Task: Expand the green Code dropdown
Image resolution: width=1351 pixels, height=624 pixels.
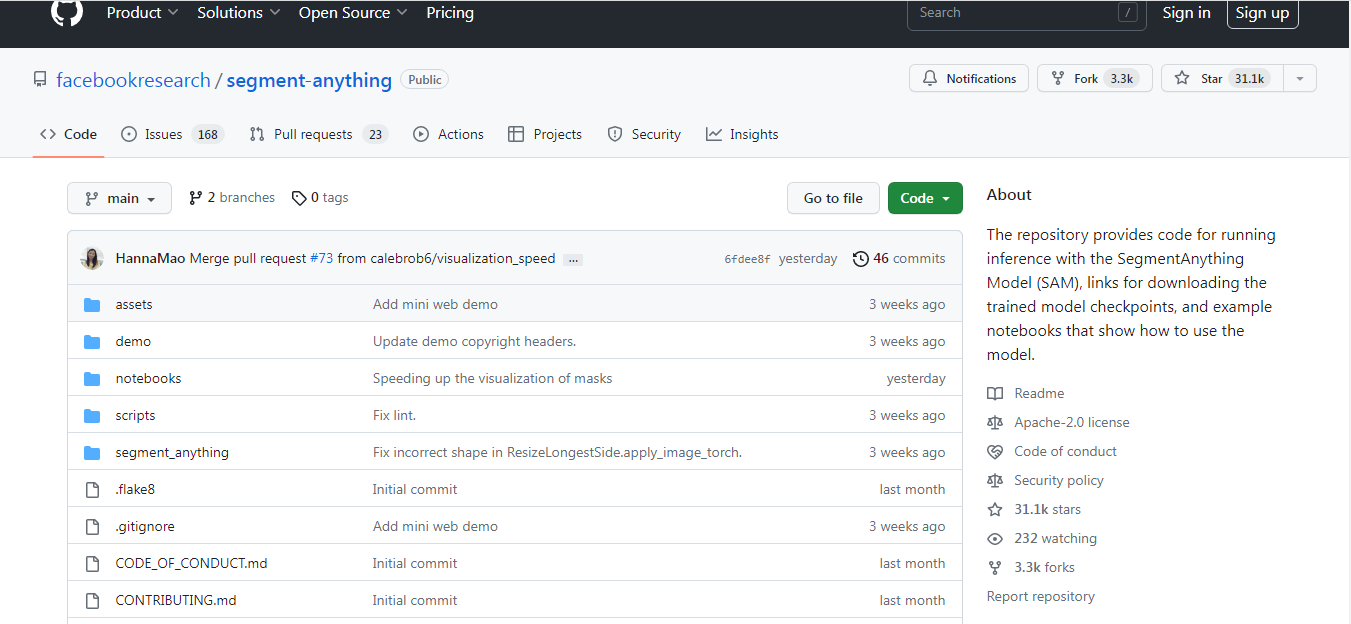Action: point(925,198)
